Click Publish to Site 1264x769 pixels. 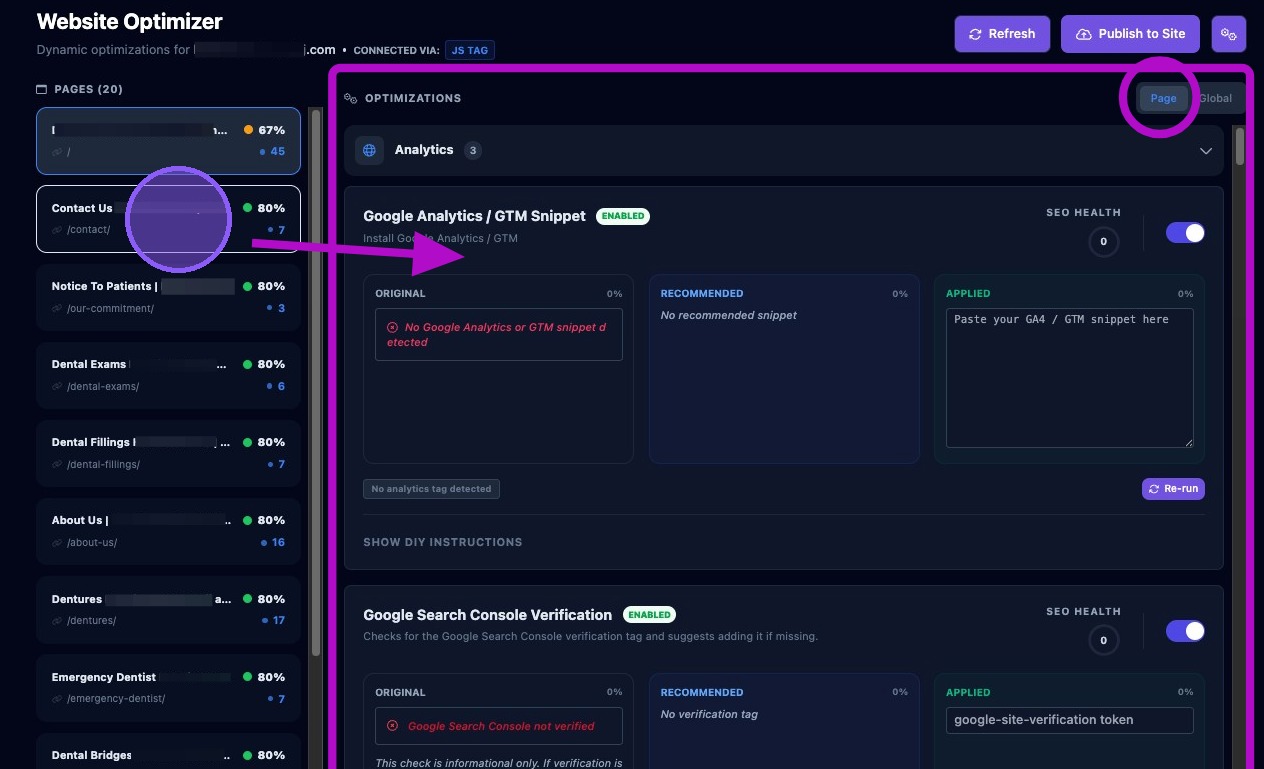pos(1130,34)
